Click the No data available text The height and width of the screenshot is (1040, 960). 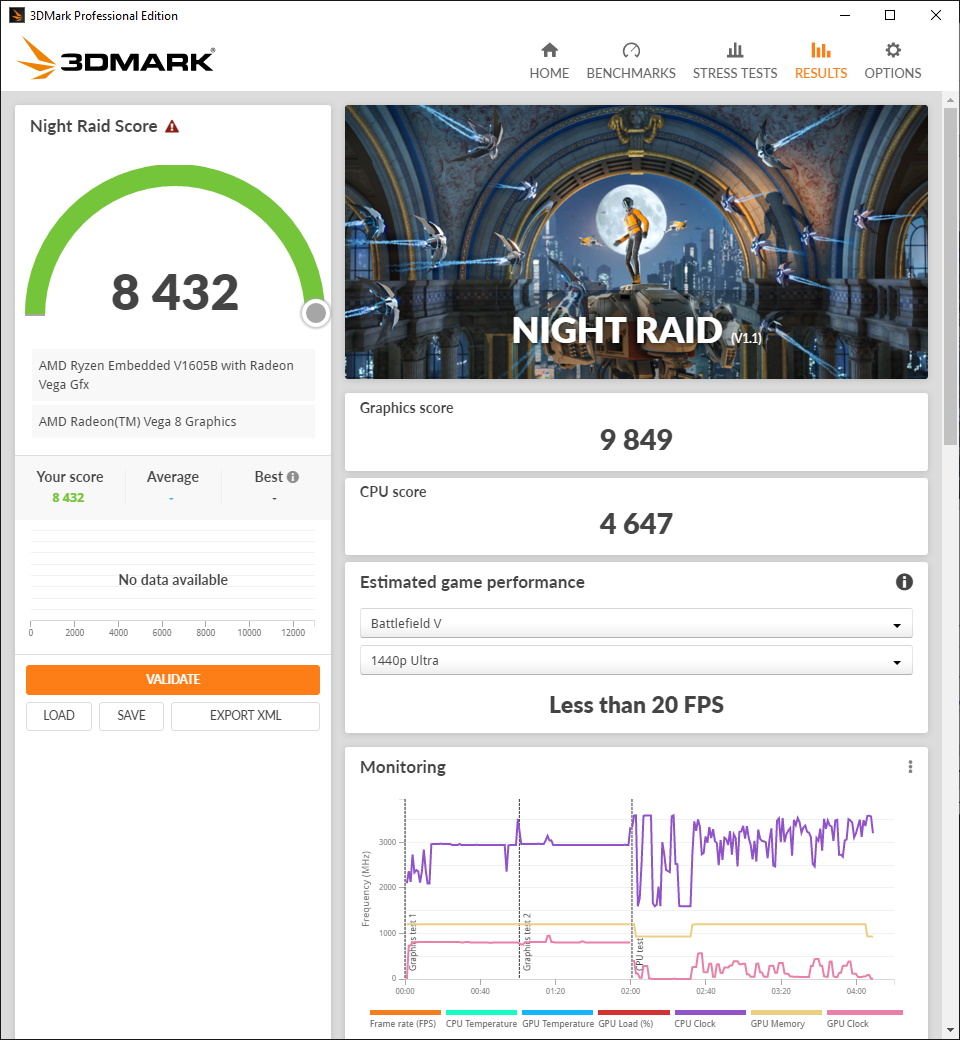point(172,580)
